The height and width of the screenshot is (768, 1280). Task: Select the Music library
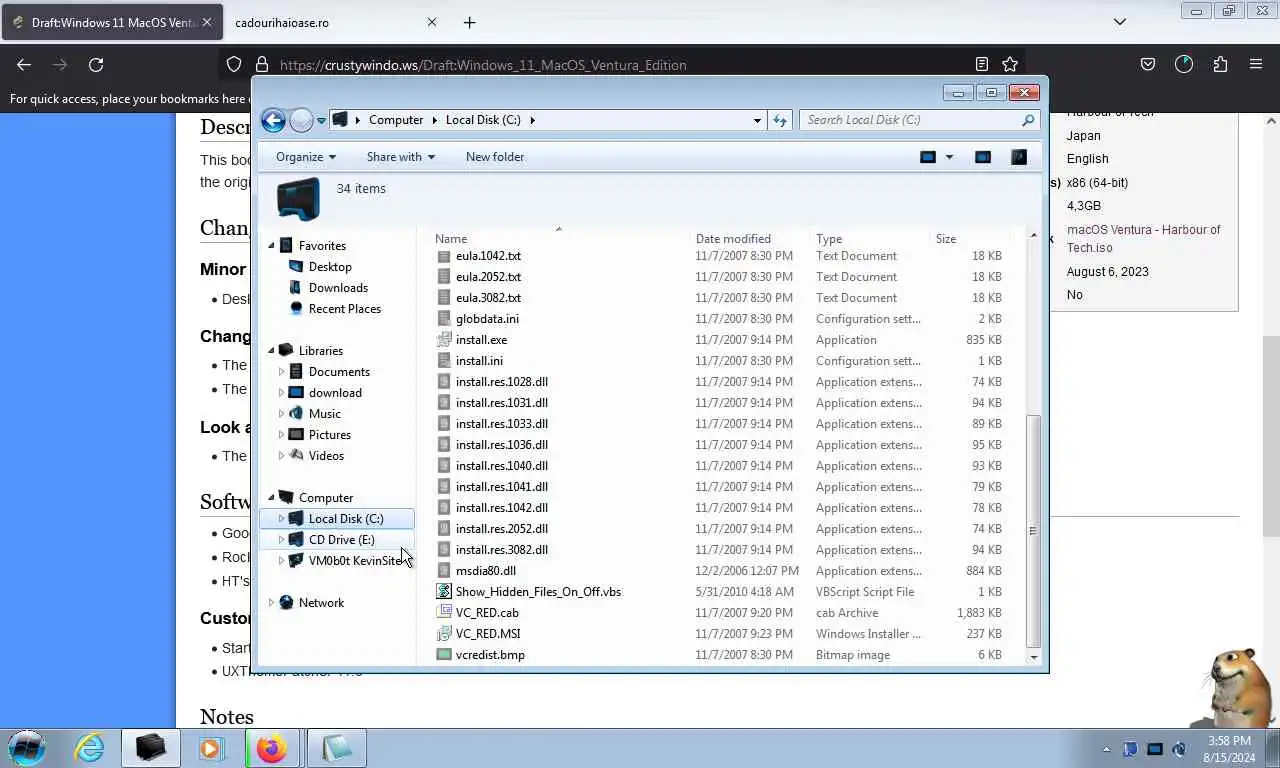(324, 414)
